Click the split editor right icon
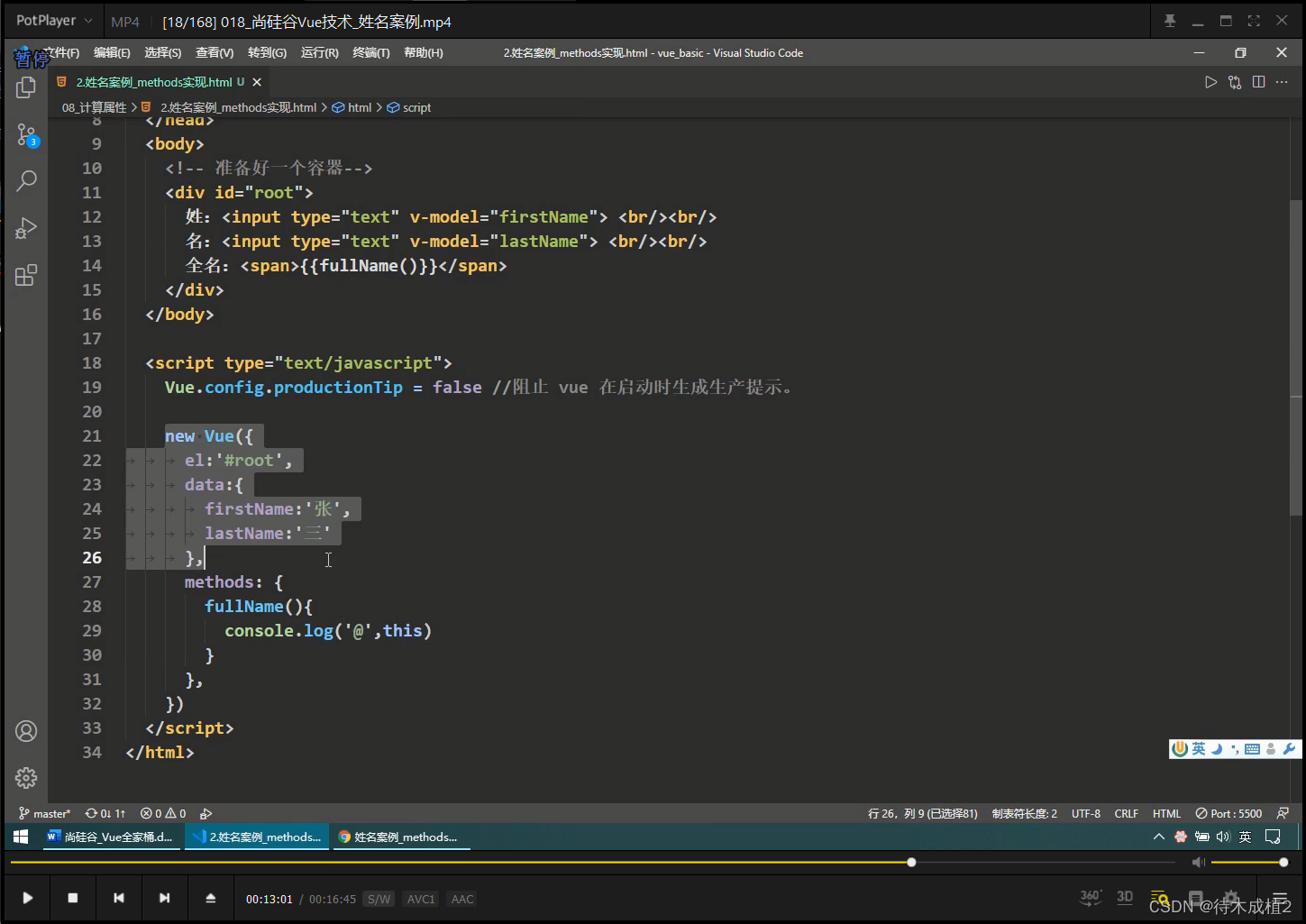This screenshot has height=924, width=1306. click(x=1258, y=82)
